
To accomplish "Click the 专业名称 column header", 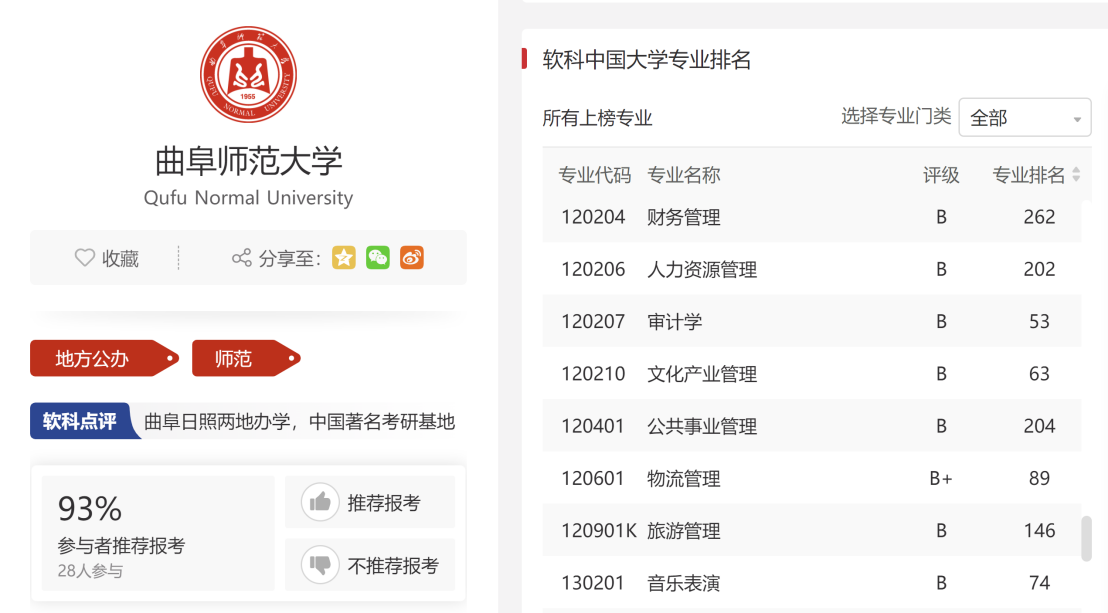I will click(685, 174).
